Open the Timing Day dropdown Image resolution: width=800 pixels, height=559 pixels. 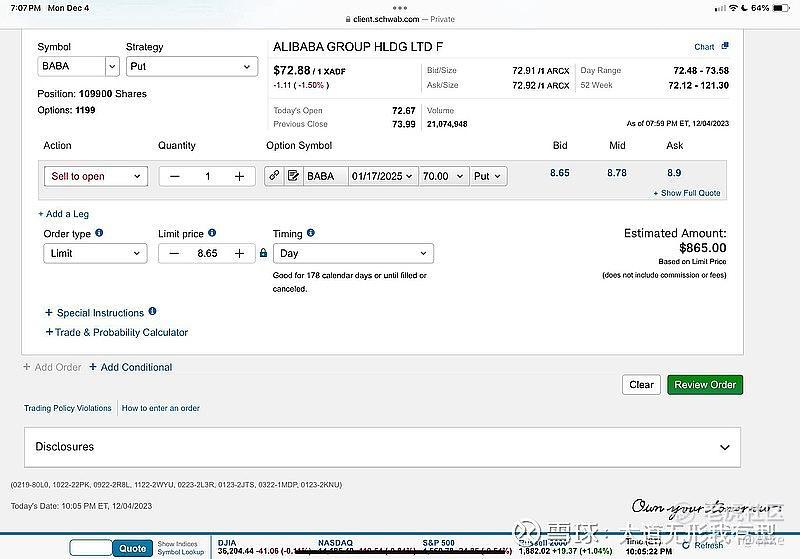click(x=353, y=253)
